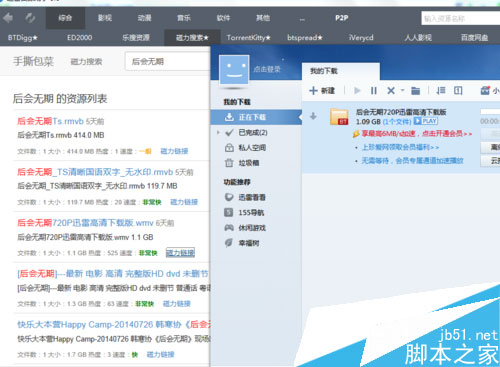Open the 后会无期Ts.rmvb result

click(50, 121)
